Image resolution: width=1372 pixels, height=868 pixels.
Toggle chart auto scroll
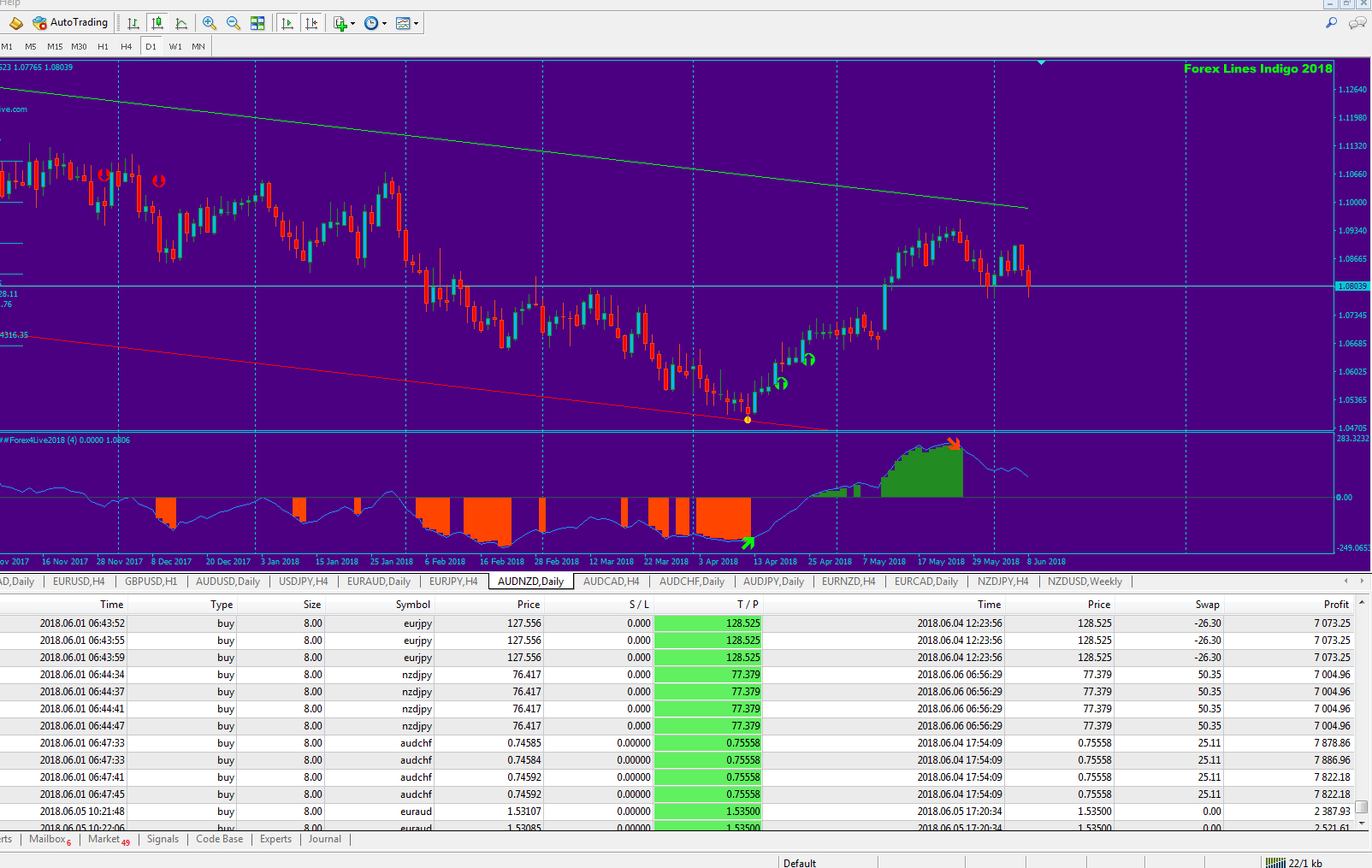pos(287,23)
